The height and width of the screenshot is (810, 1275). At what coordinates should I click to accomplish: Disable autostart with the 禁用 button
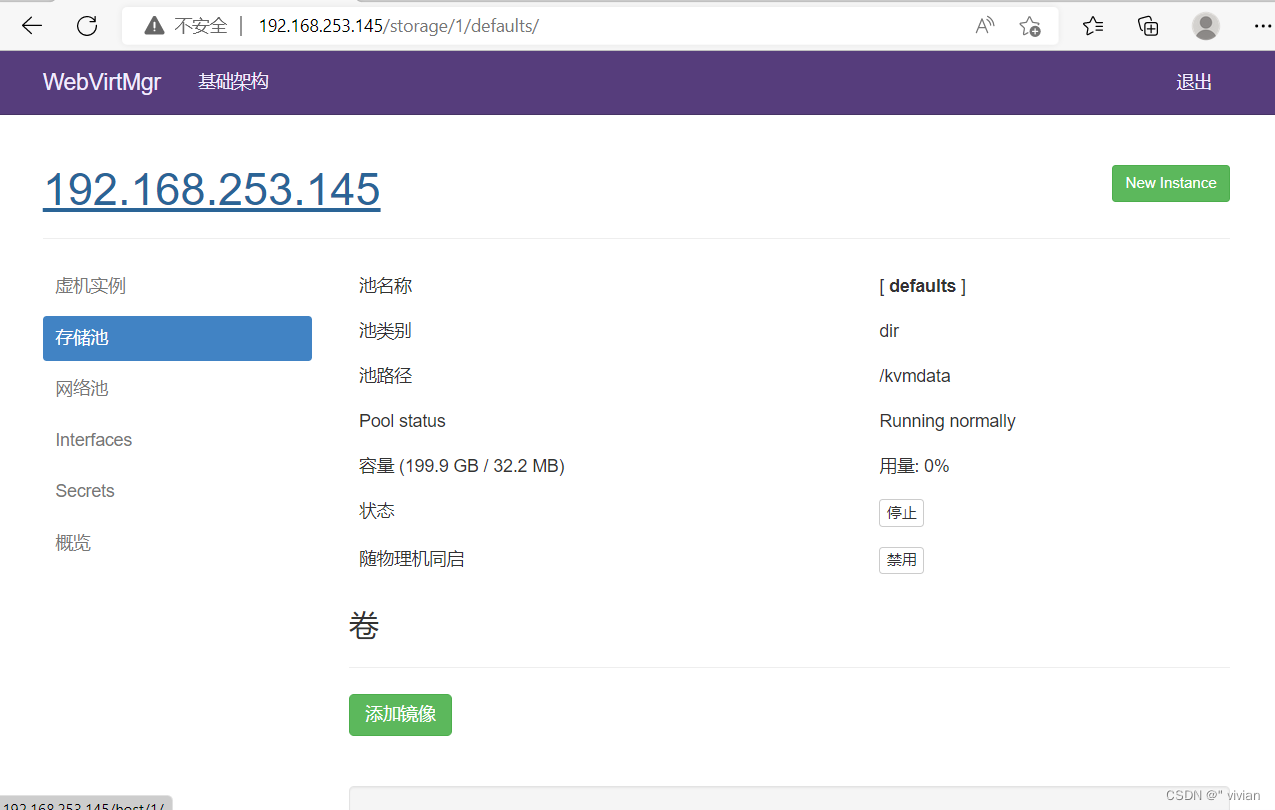tap(901, 560)
